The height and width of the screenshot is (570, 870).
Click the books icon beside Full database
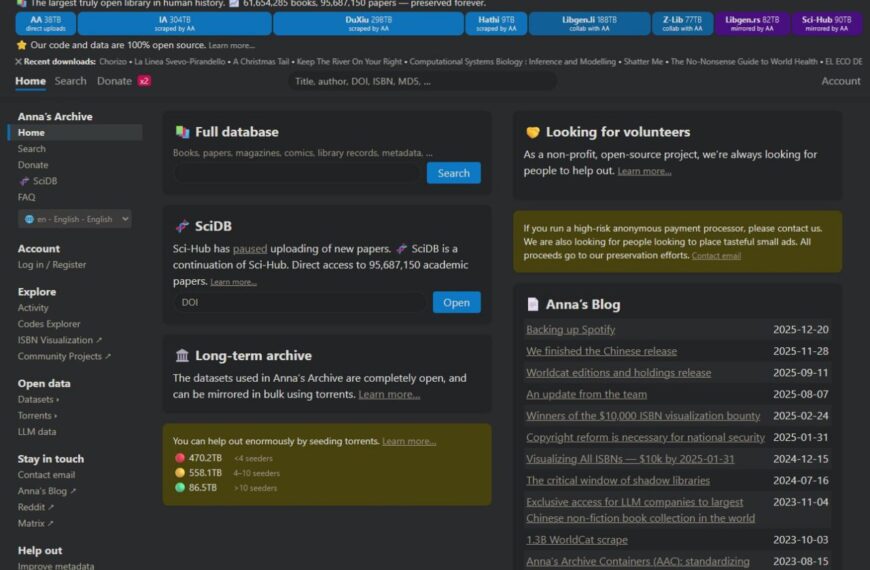tap(182, 132)
